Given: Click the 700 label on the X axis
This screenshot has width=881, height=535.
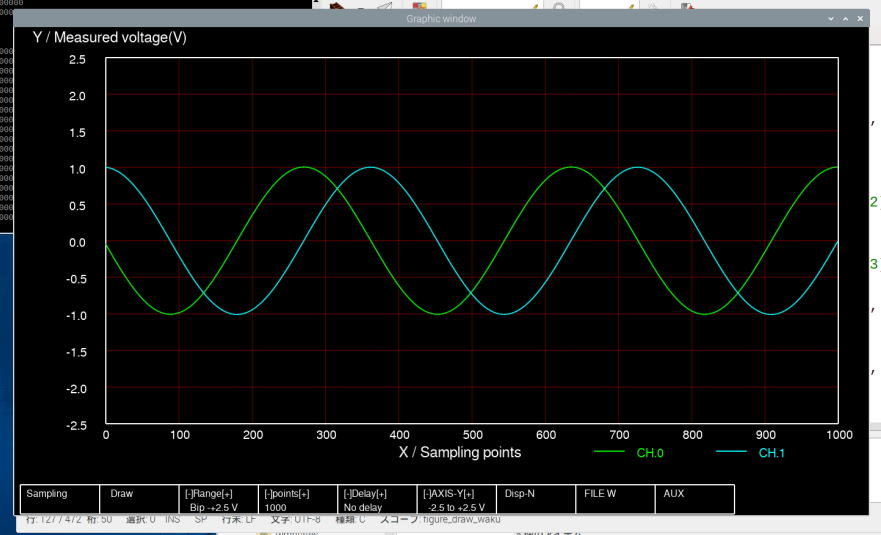Looking at the screenshot, I should (619, 435).
